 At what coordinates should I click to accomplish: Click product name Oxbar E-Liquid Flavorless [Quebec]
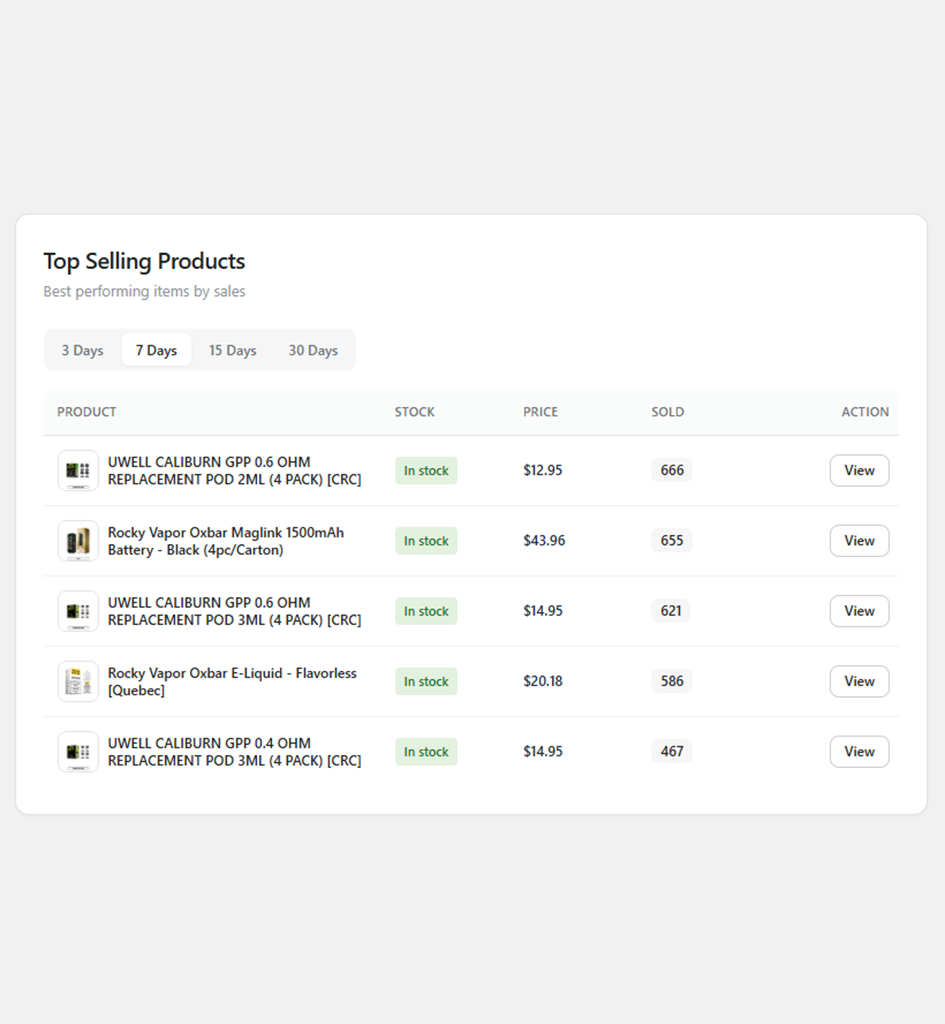click(x=232, y=681)
